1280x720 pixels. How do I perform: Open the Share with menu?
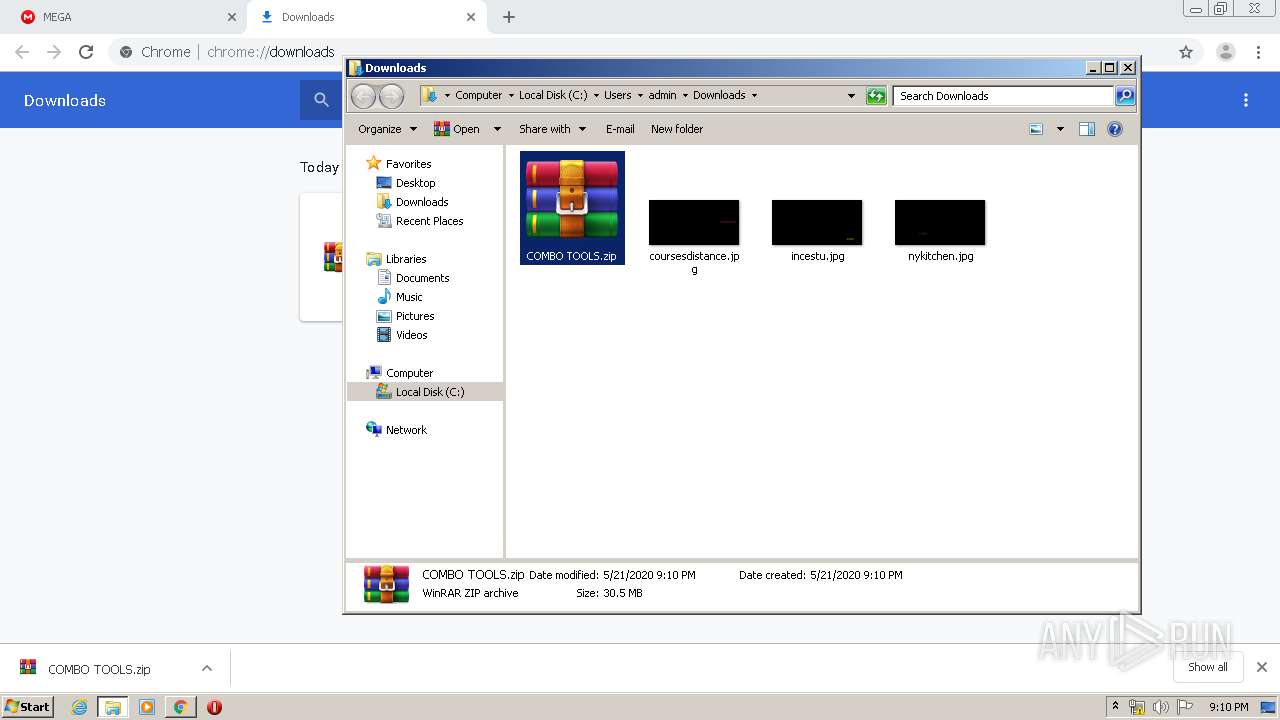pos(551,129)
